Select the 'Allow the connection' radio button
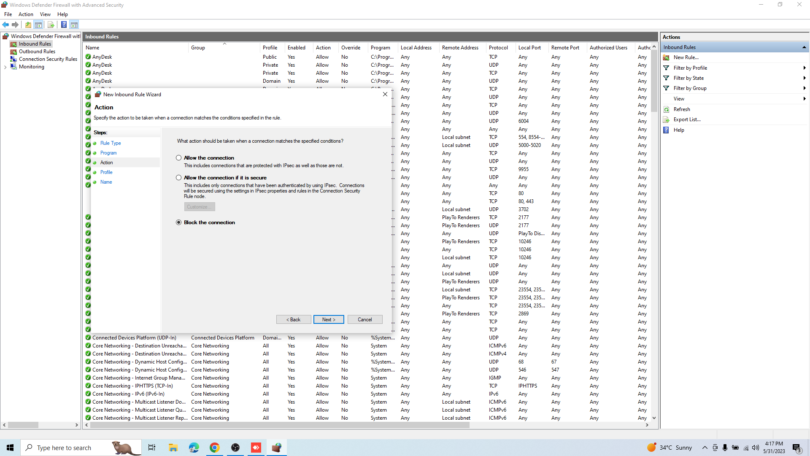The width and height of the screenshot is (810, 456). click(179, 158)
